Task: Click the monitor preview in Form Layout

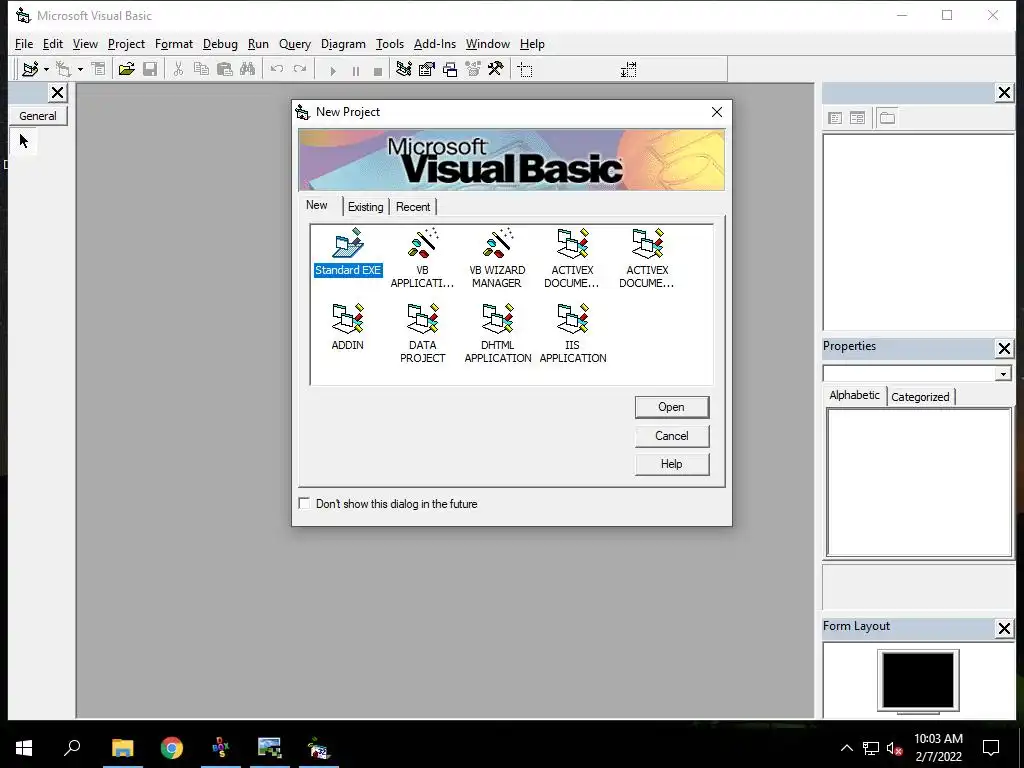Action: (x=918, y=680)
